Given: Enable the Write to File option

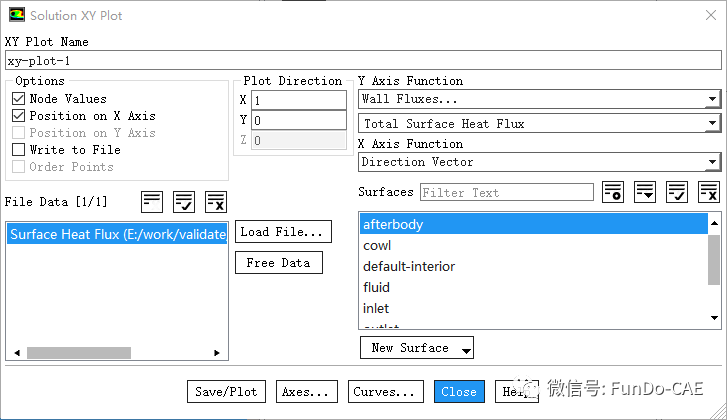Looking at the screenshot, I should pyautogui.click(x=19, y=150).
